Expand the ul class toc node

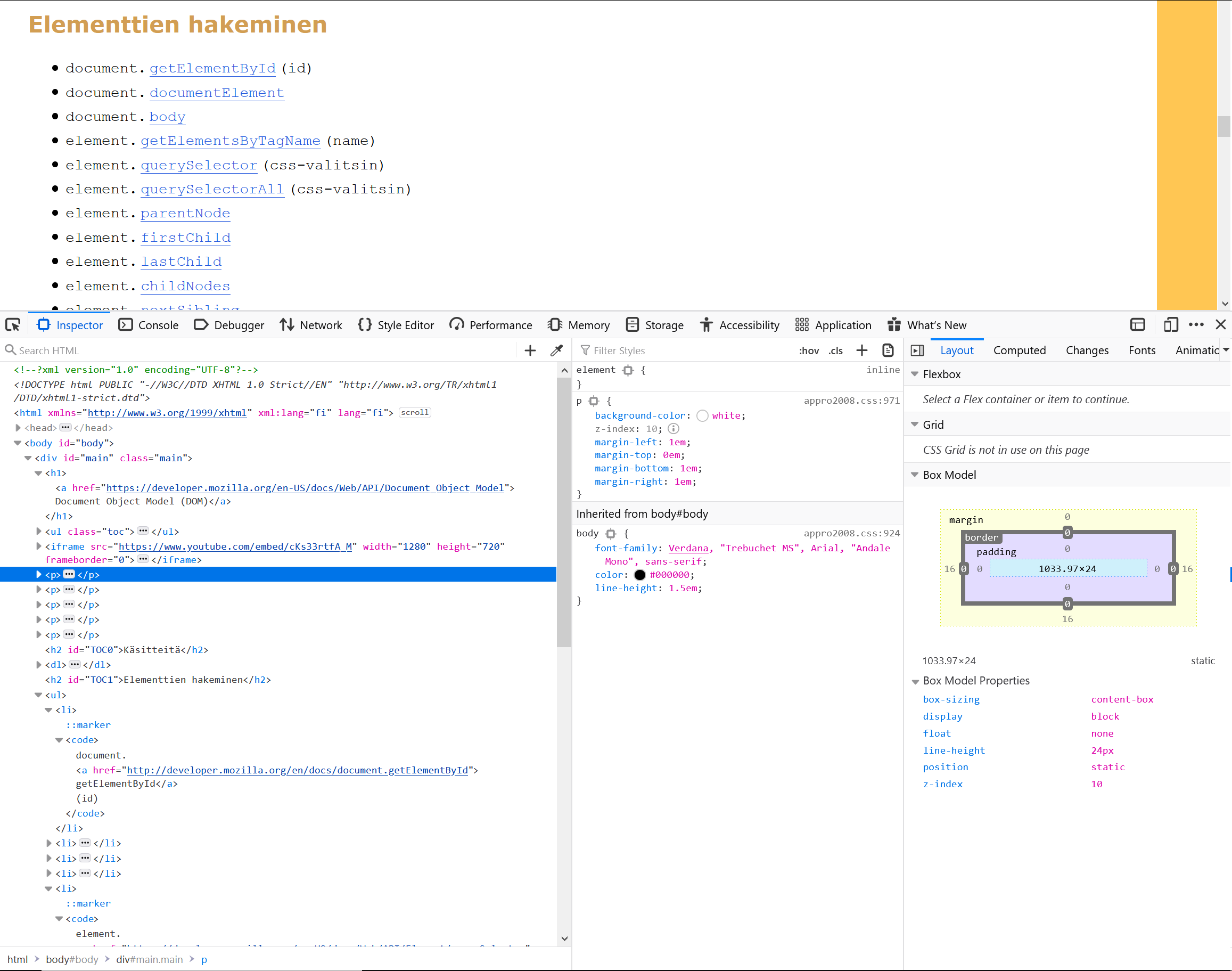[39, 531]
